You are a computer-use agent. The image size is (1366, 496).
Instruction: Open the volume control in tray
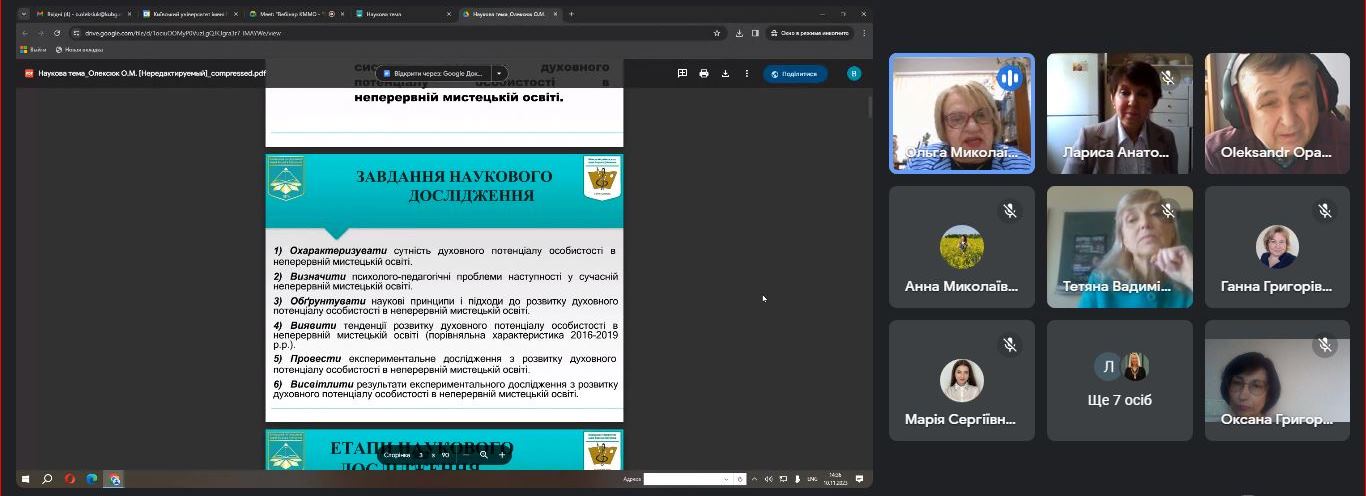[768, 479]
